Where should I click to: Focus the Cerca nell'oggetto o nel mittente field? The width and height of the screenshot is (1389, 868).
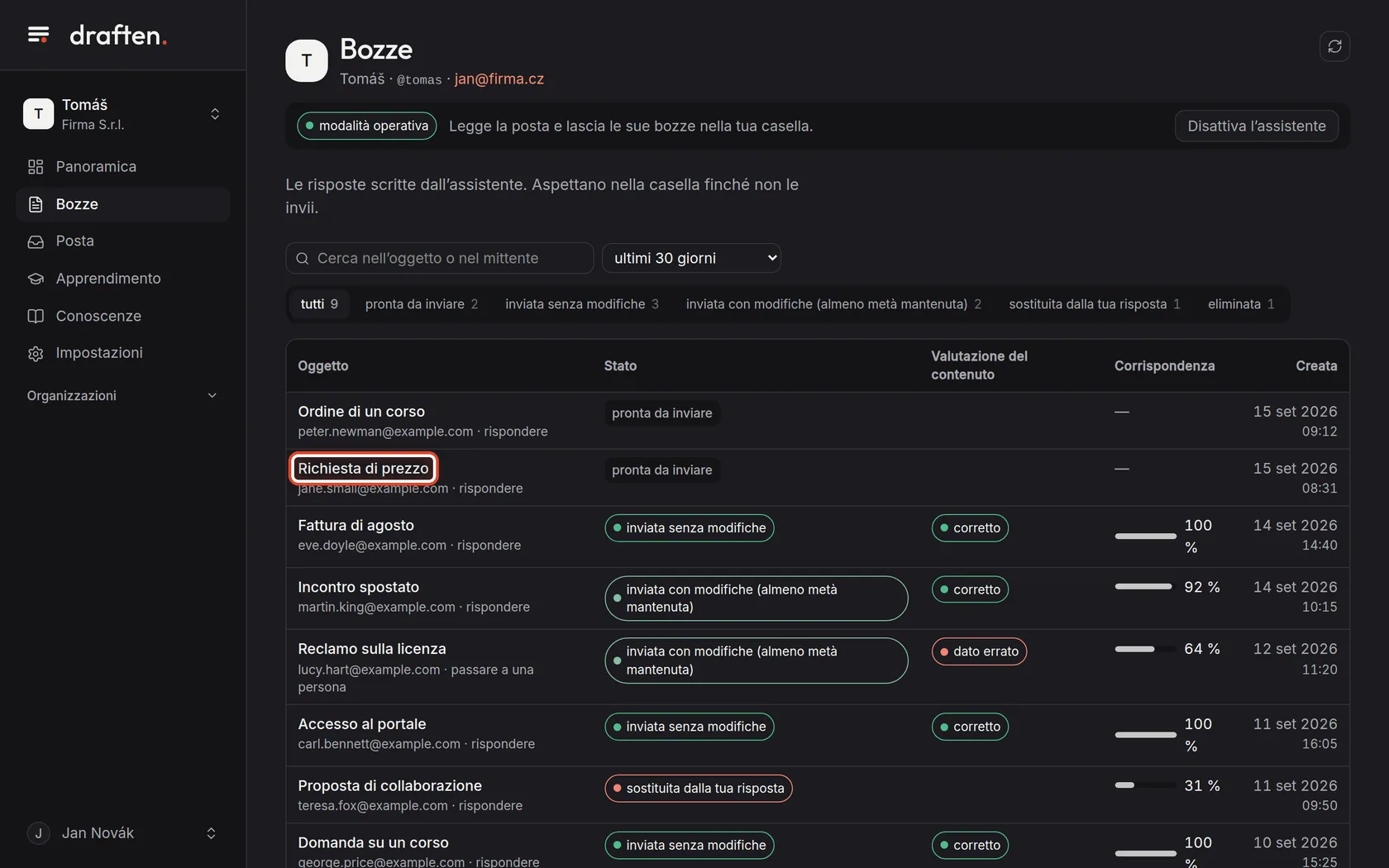439,258
